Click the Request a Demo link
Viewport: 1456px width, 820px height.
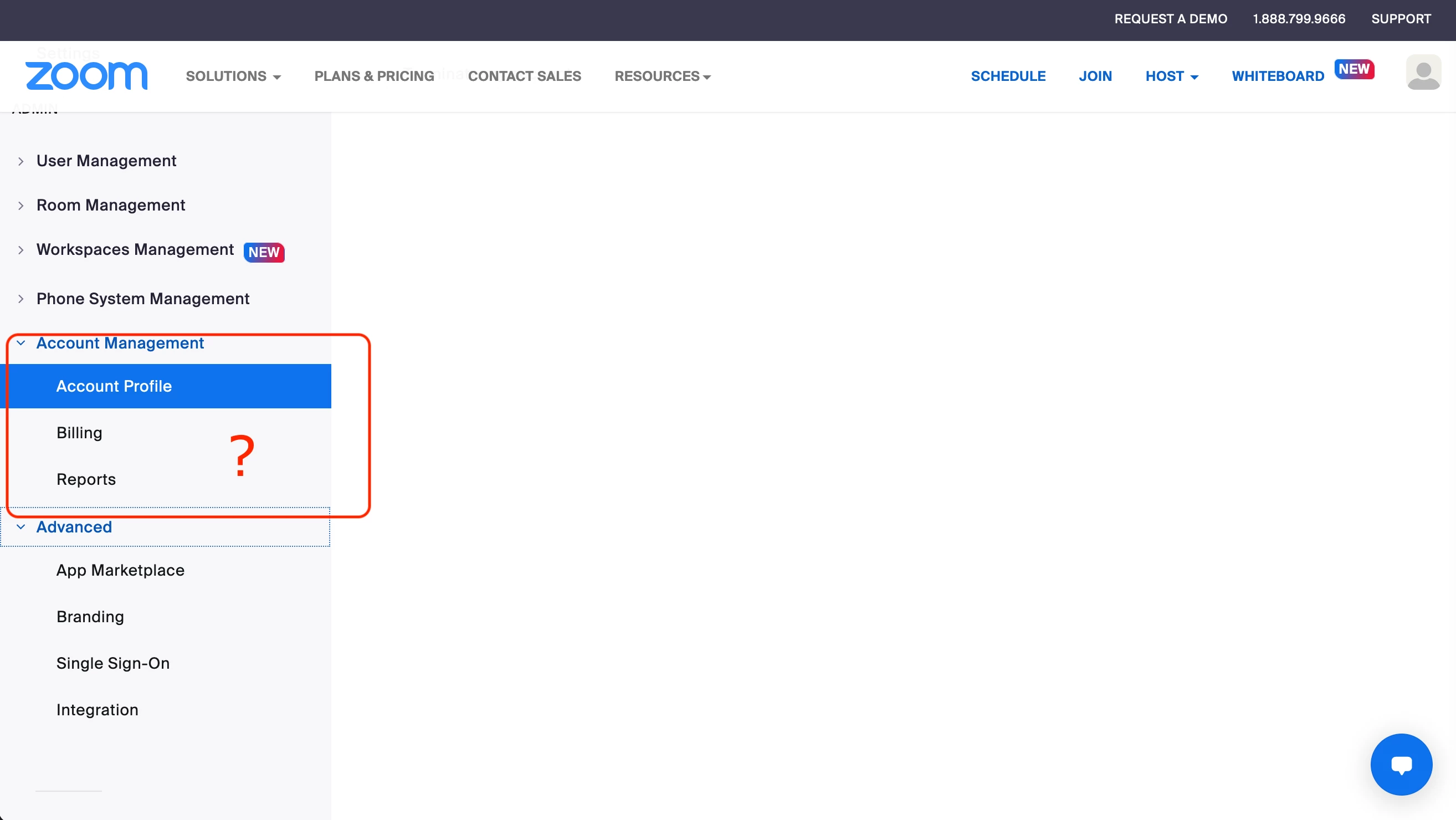(1170, 19)
